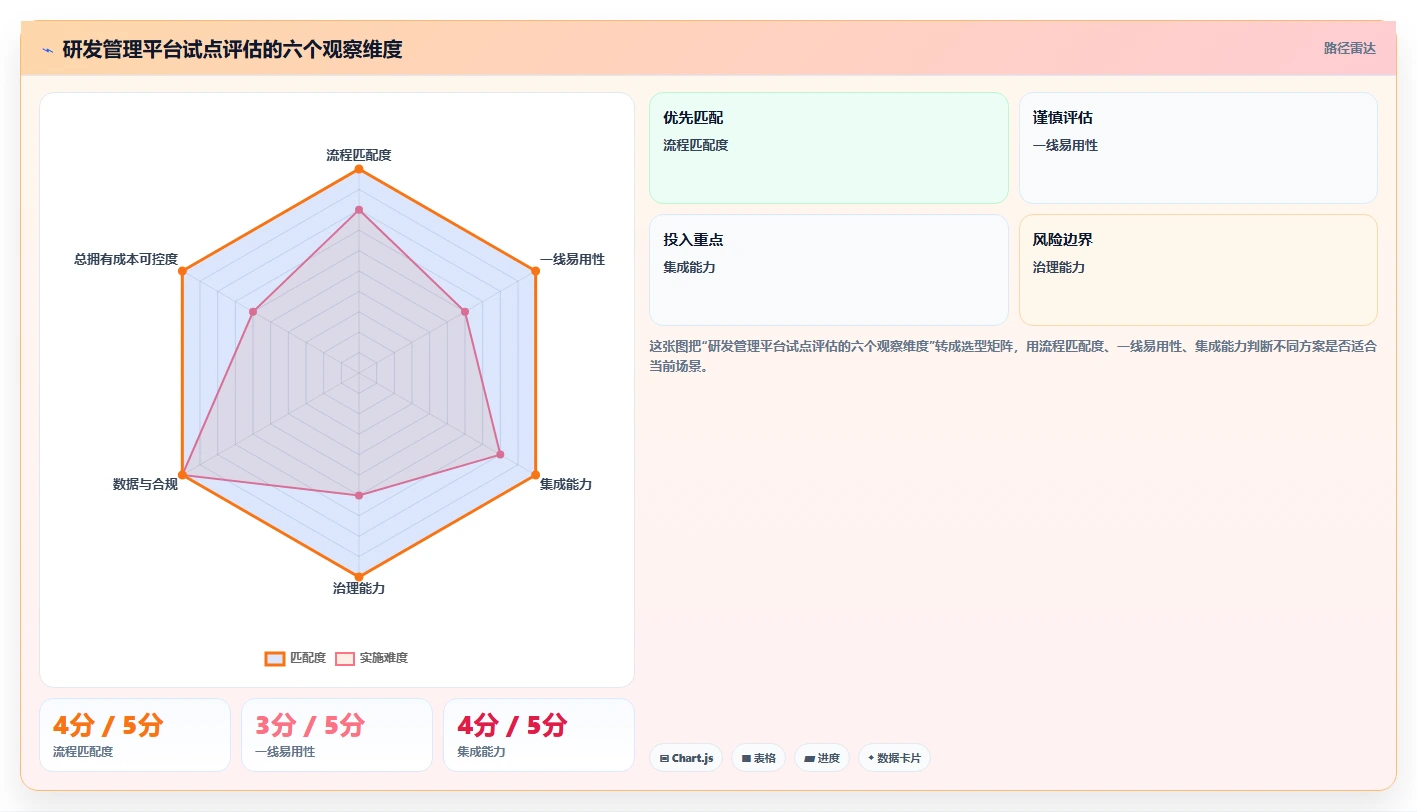Click orange data point at 一线易用性 vertex
The image size is (1417, 812).
[535, 271]
